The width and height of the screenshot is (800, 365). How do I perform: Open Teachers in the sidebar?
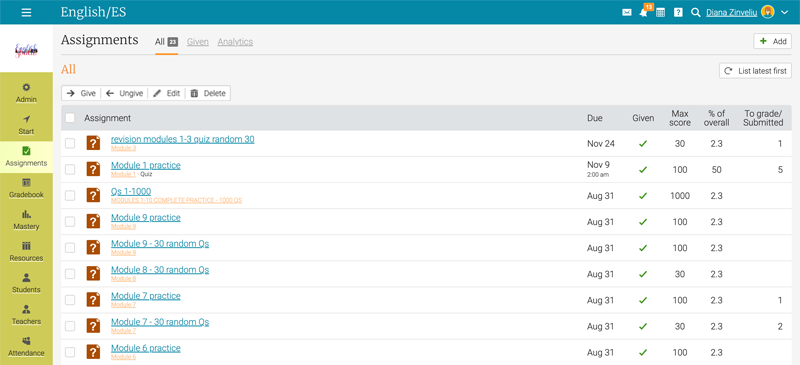[27, 315]
